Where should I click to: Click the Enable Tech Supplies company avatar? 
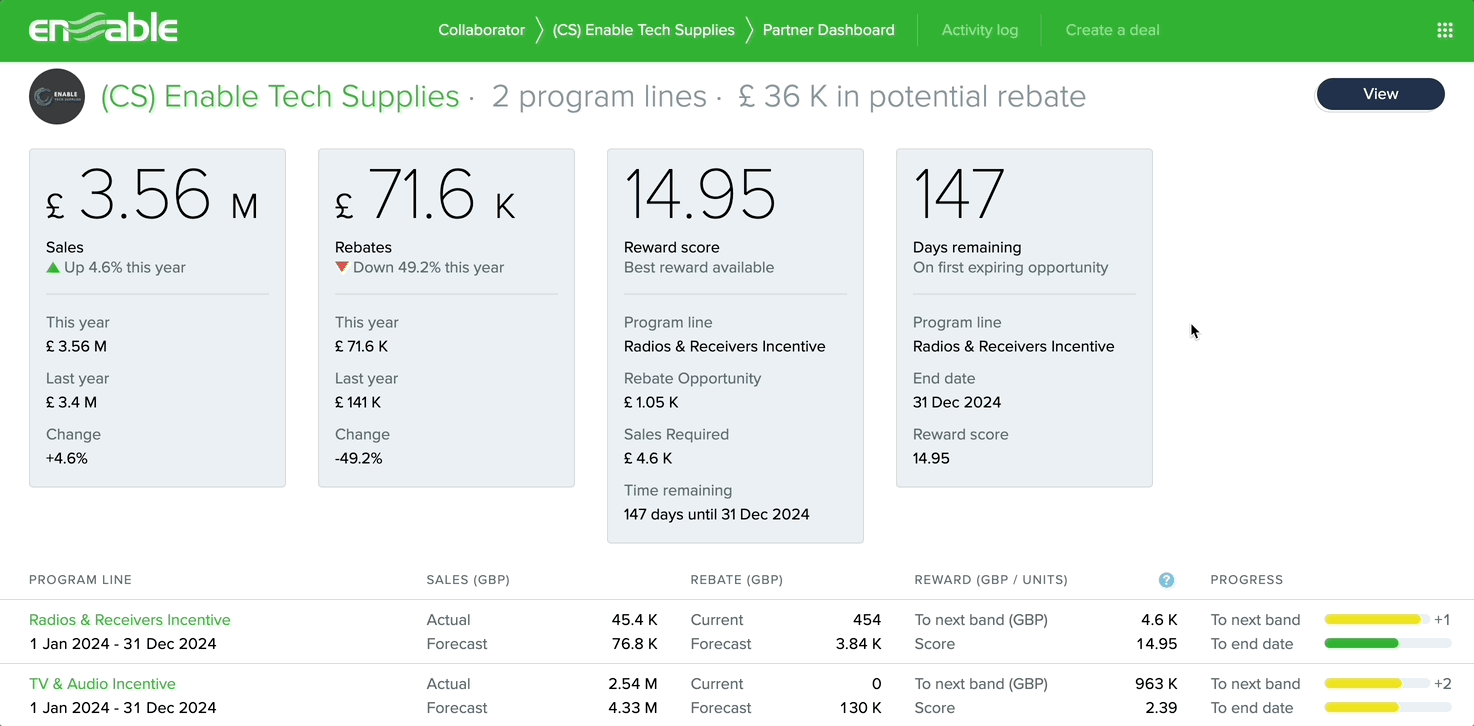(x=57, y=96)
